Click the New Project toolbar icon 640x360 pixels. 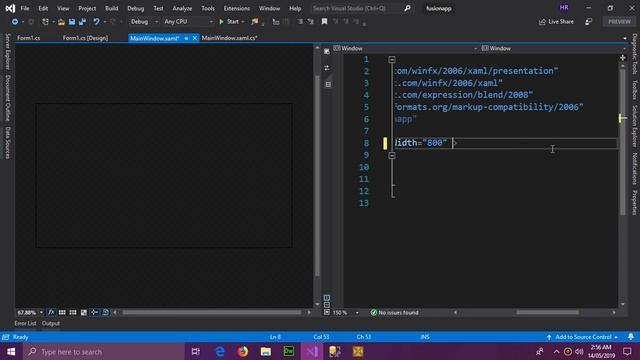coord(45,22)
